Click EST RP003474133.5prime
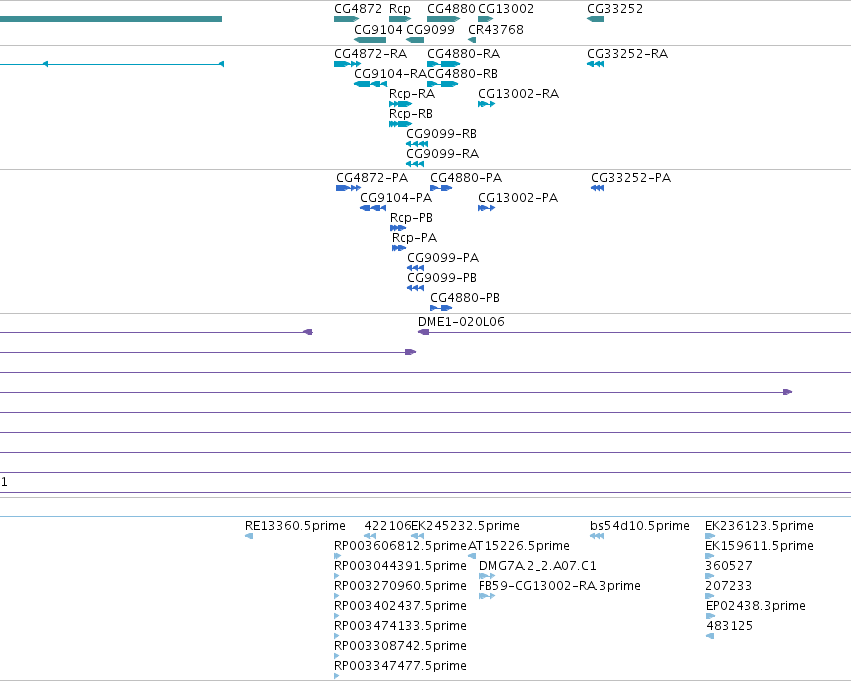Viewport: 851px width, 681px height. (401, 626)
